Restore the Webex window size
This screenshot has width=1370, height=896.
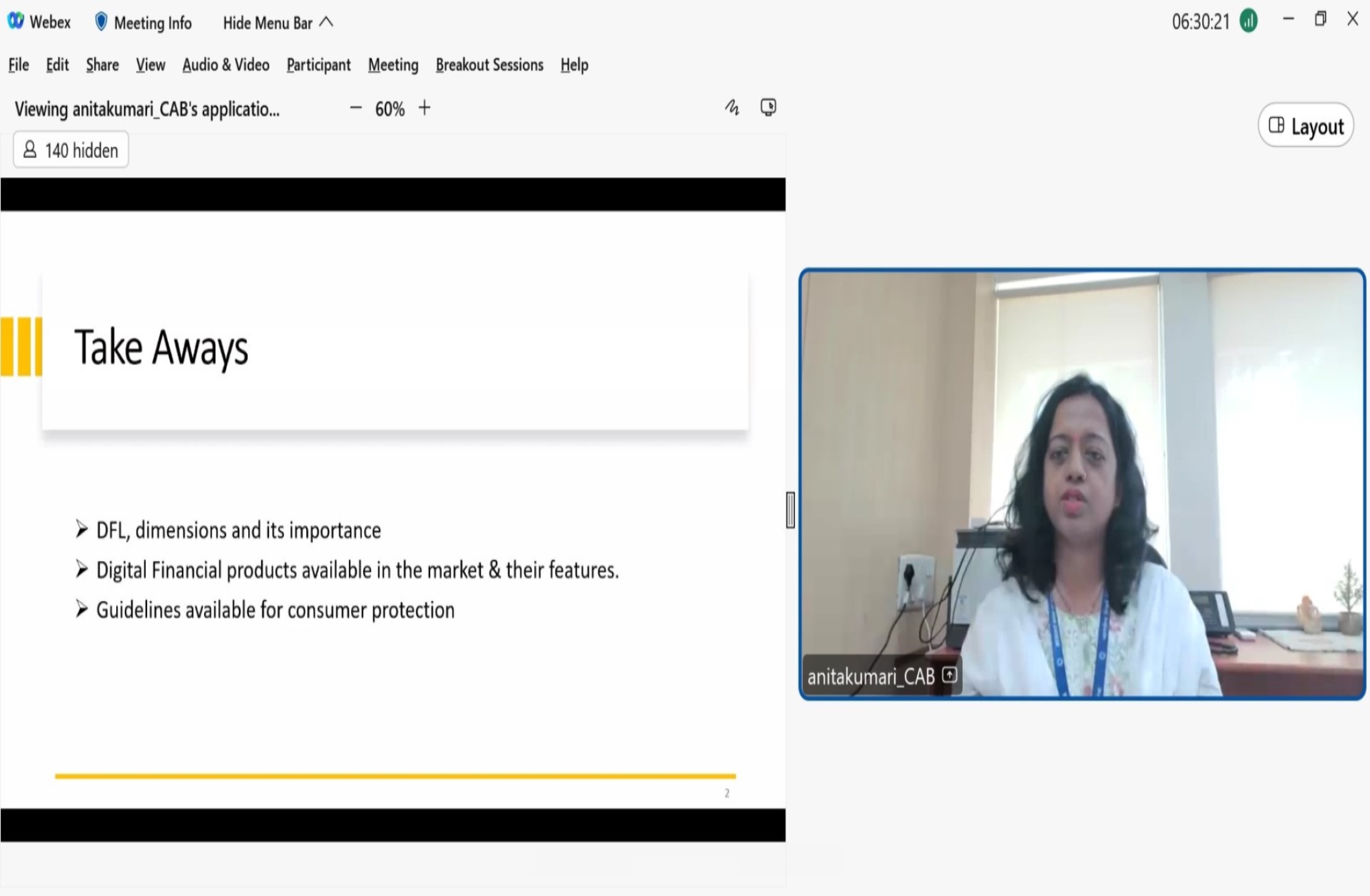(1320, 20)
